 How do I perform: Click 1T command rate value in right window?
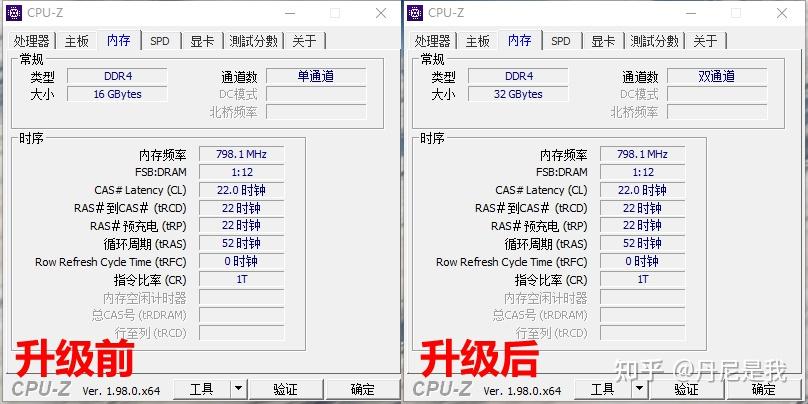coord(643,279)
